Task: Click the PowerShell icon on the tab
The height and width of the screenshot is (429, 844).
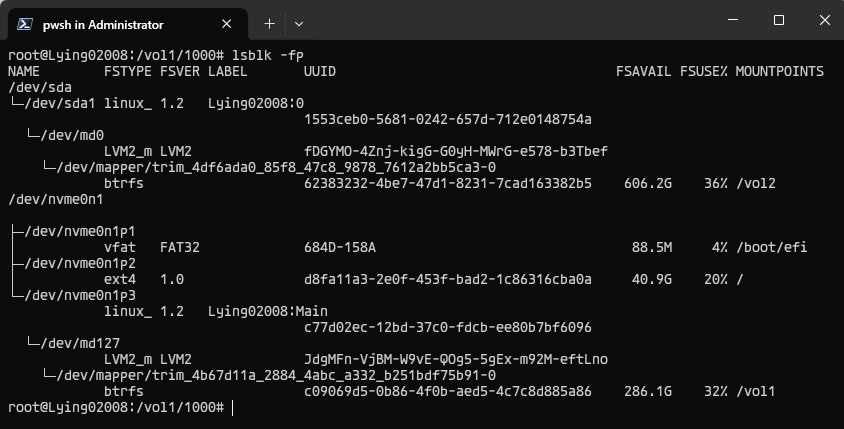Action: point(25,24)
